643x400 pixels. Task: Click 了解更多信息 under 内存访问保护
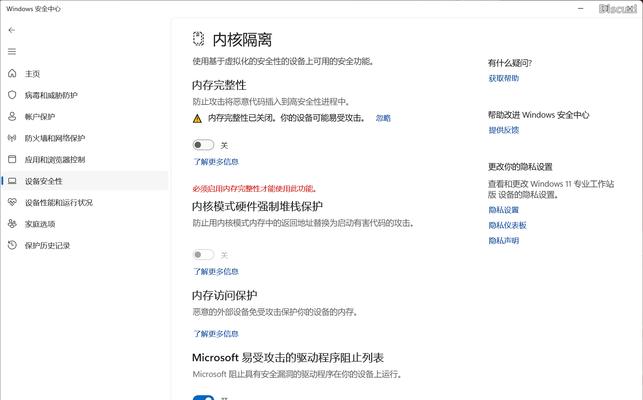(216, 334)
